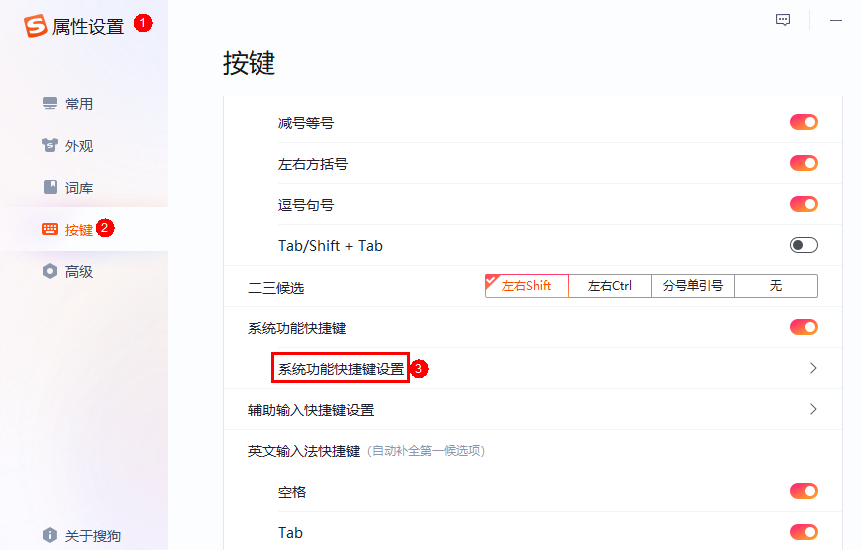The height and width of the screenshot is (550, 862).
Task: Switch to the 高级 settings tab
Action: pos(79,272)
